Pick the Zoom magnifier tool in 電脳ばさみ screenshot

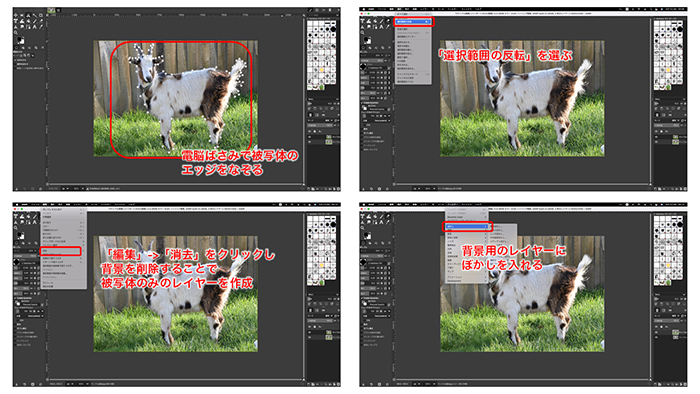(16, 33)
